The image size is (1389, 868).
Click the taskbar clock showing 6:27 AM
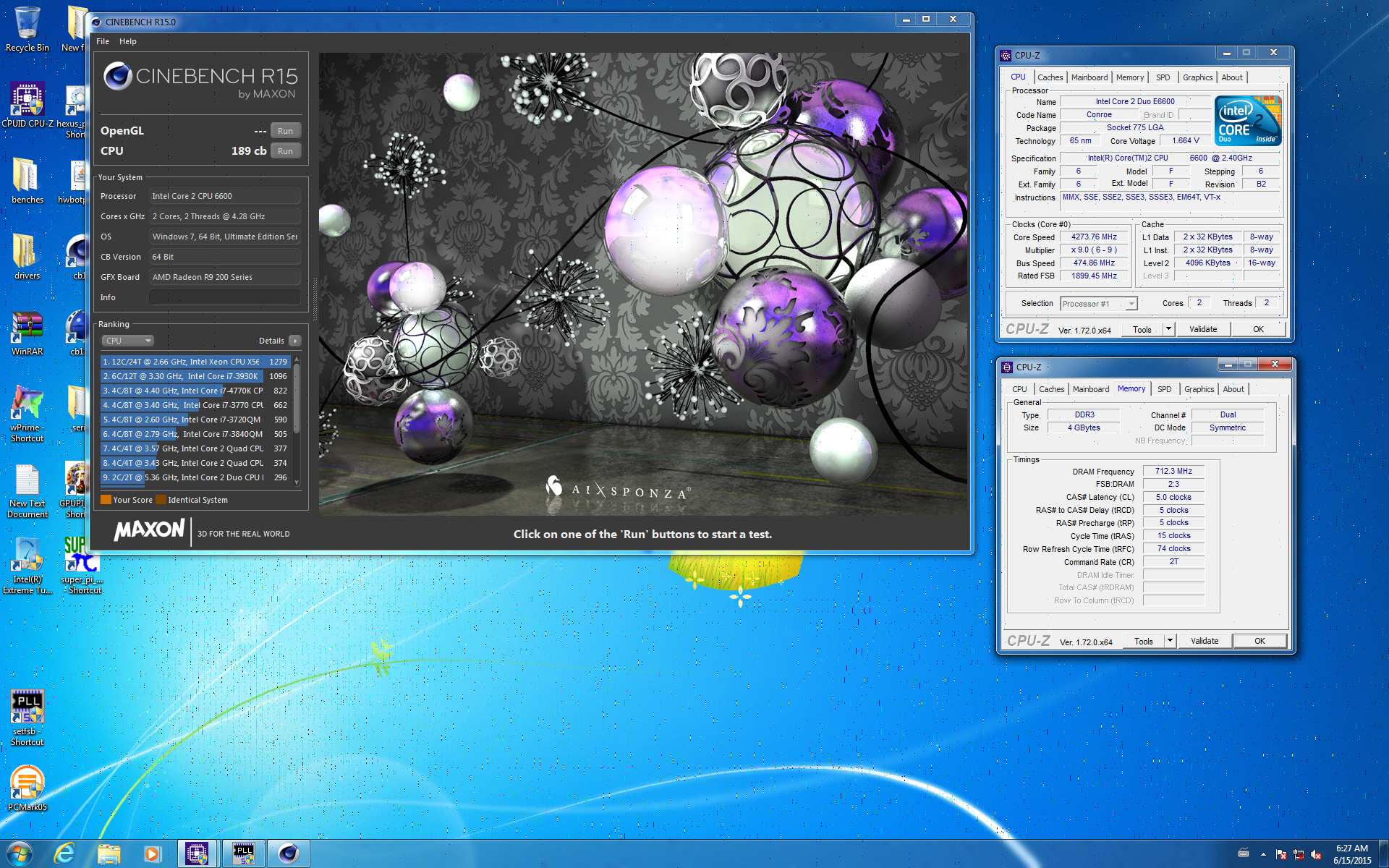coord(1352,854)
